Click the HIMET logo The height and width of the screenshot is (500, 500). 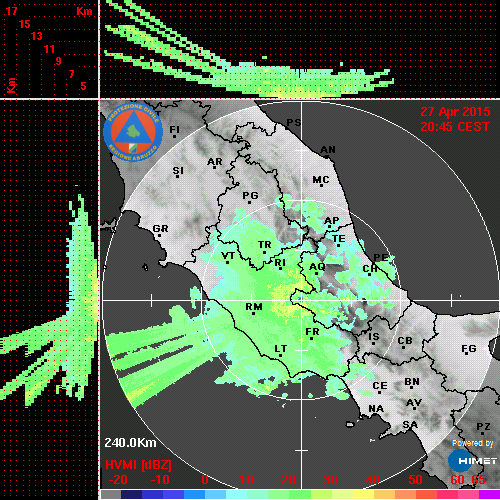point(473,461)
